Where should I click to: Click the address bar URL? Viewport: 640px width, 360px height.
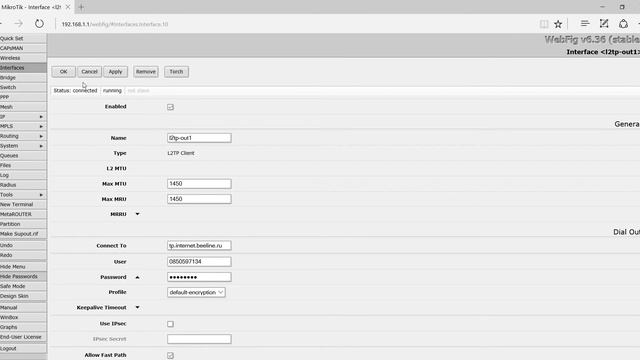(x=115, y=24)
